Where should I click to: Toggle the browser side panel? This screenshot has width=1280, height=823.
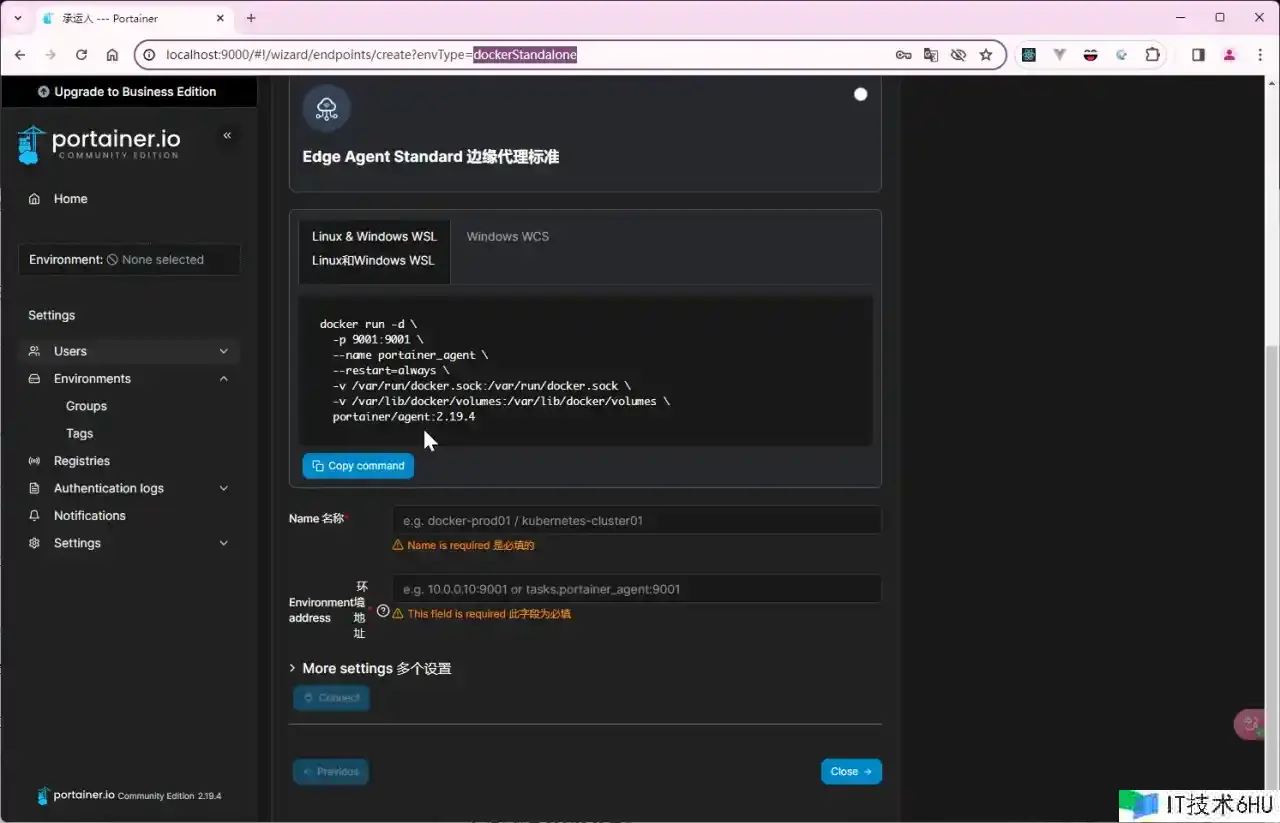[x=1198, y=55]
